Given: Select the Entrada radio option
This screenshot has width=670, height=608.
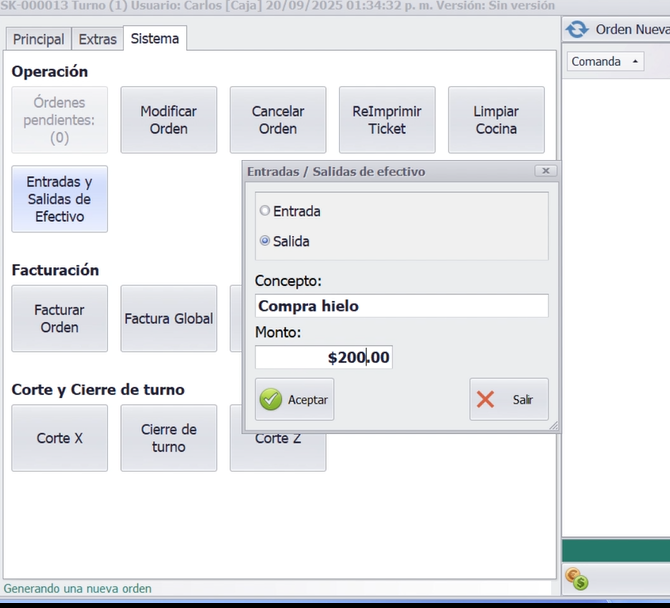Looking at the screenshot, I should click(265, 211).
